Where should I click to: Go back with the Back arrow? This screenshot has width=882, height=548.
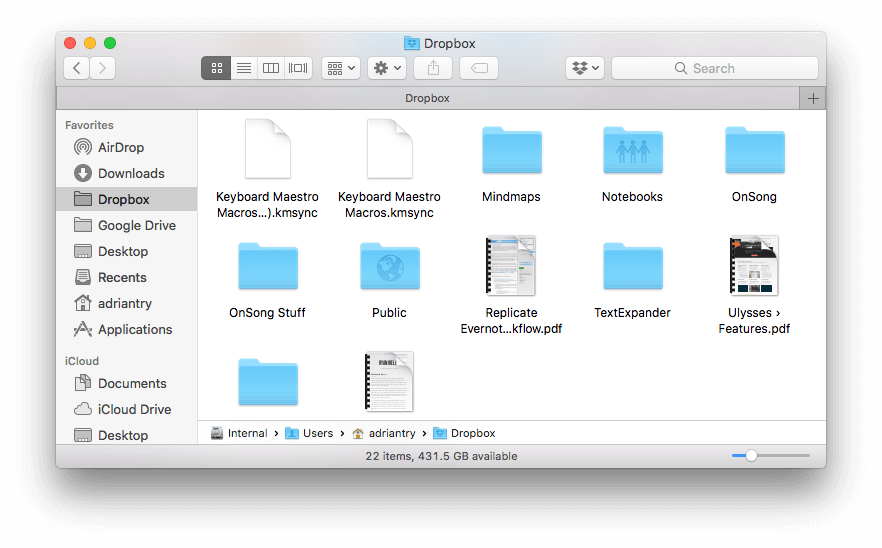pos(76,68)
